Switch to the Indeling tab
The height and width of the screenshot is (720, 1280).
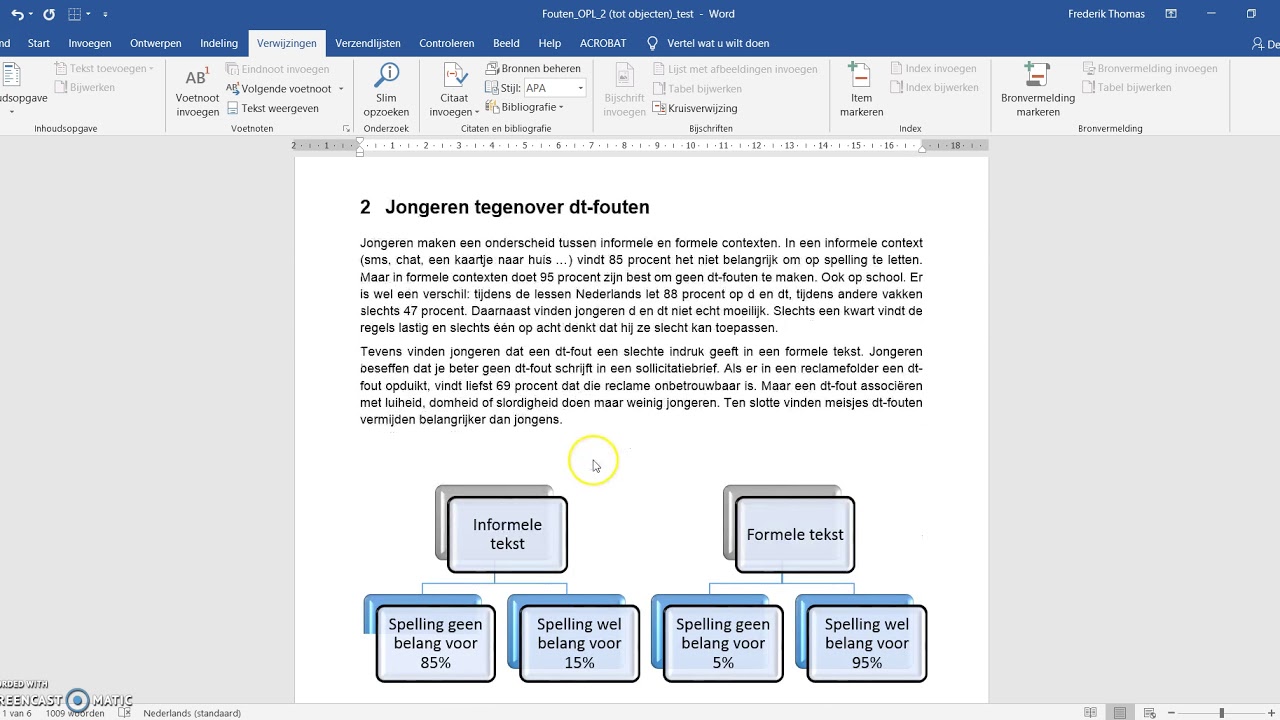219,43
